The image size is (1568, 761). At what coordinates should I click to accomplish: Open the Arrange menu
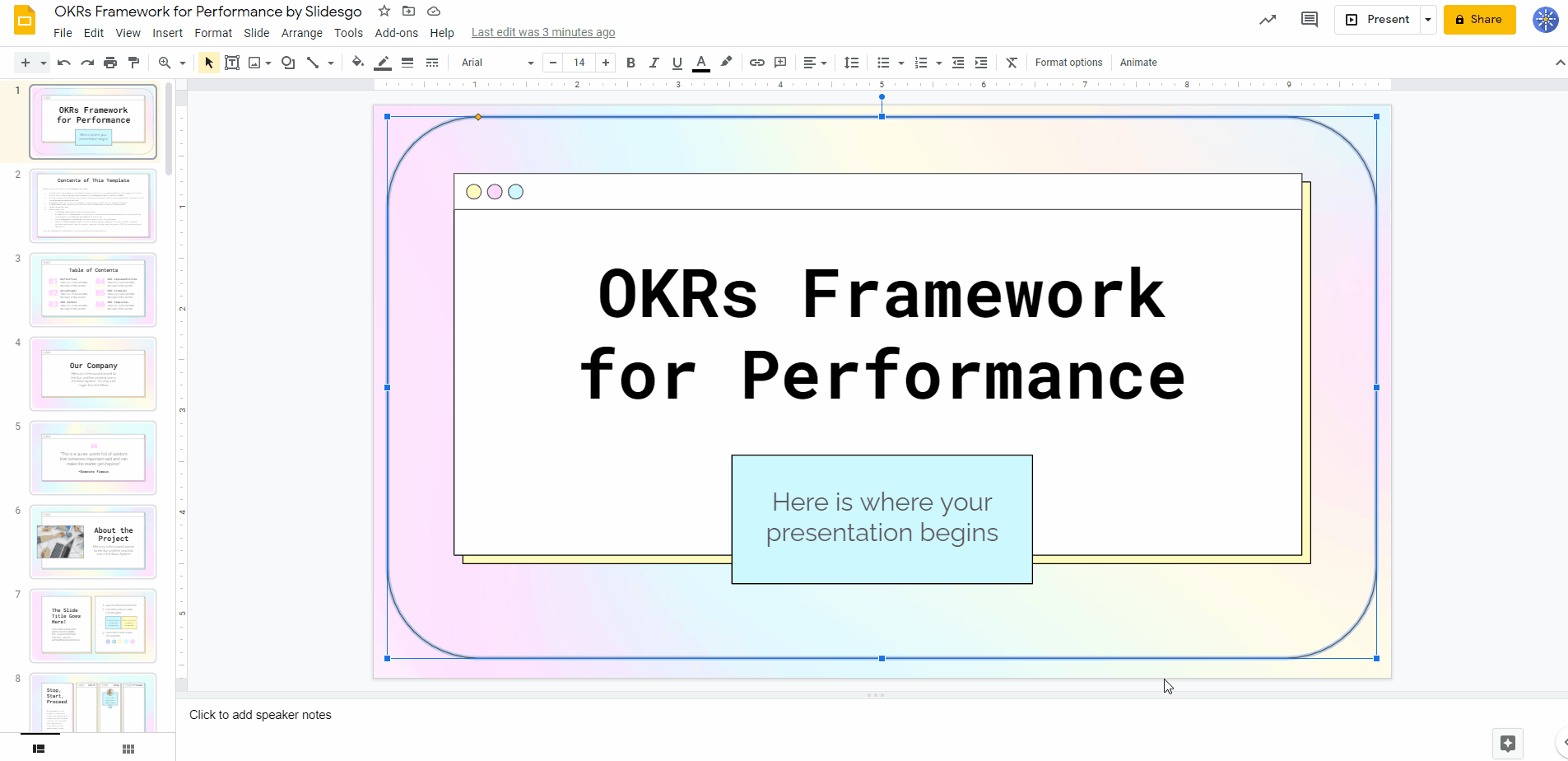(x=301, y=32)
